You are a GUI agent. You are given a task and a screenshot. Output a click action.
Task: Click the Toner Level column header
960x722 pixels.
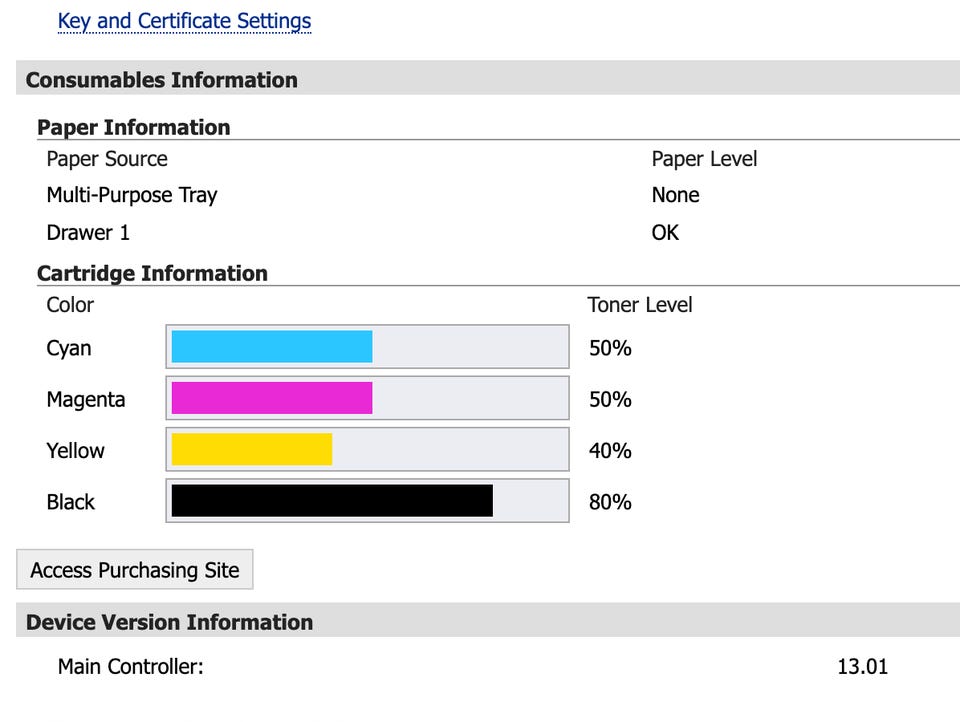640,305
